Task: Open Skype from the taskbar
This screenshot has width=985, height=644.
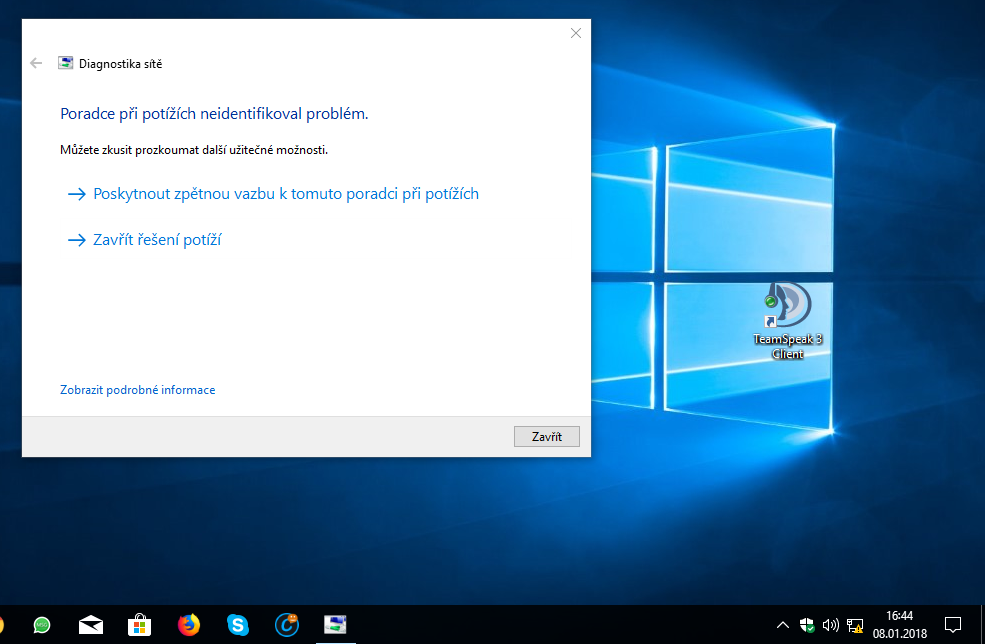Action: point(237,625)
